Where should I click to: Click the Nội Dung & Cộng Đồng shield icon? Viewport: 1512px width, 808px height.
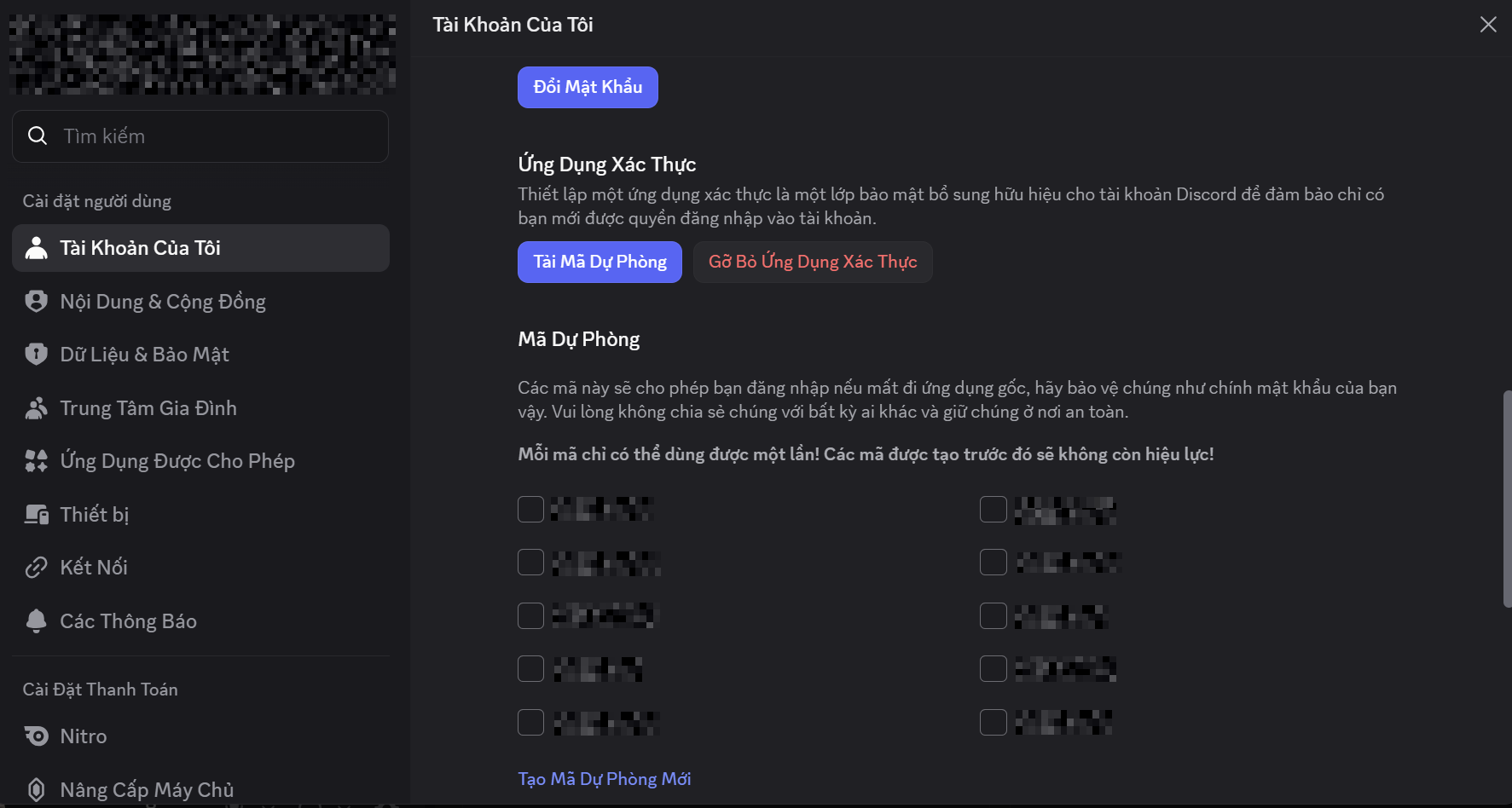[x=36, y=302]
